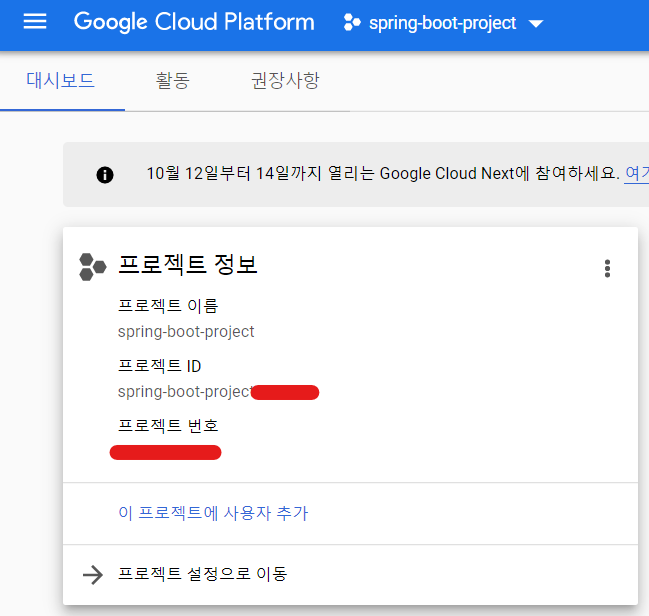This screenshot has width=649, height=616.
Task: Click the info icon in announcement banner
Action: tap(105, 175)
